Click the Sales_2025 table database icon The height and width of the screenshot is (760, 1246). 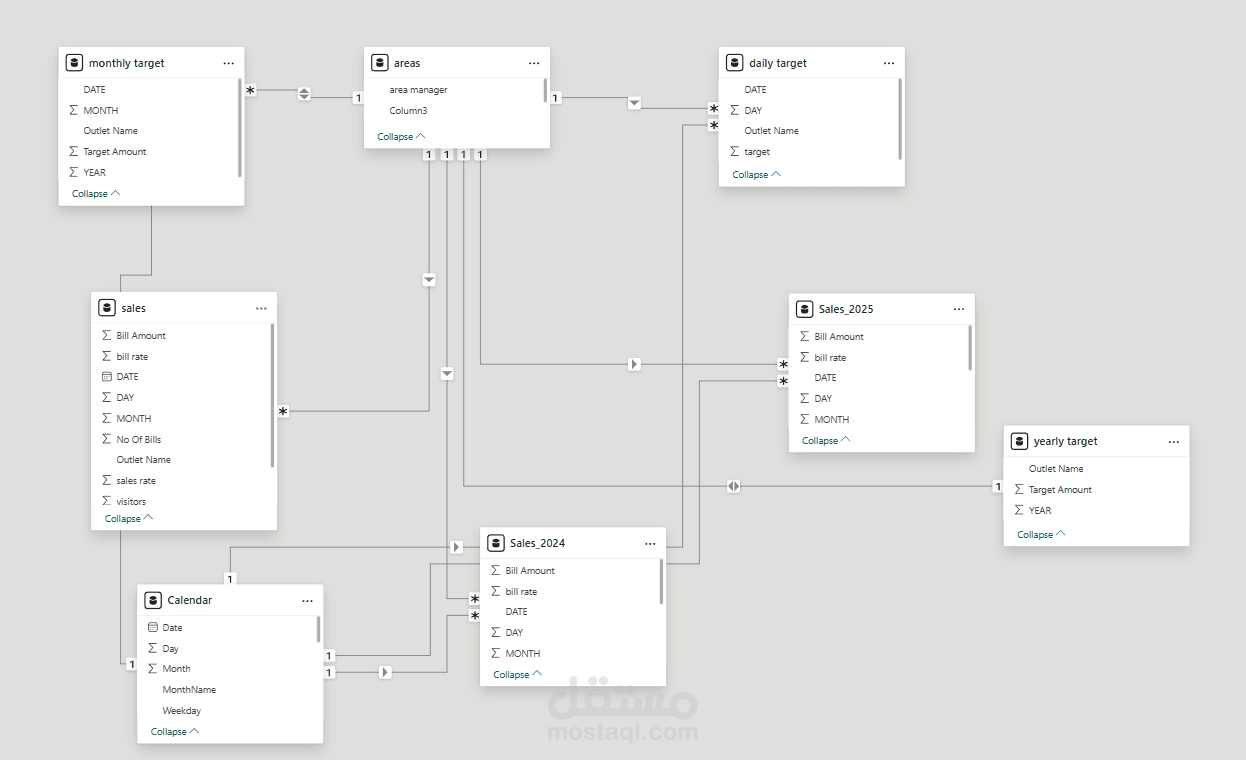coord(804,309)
